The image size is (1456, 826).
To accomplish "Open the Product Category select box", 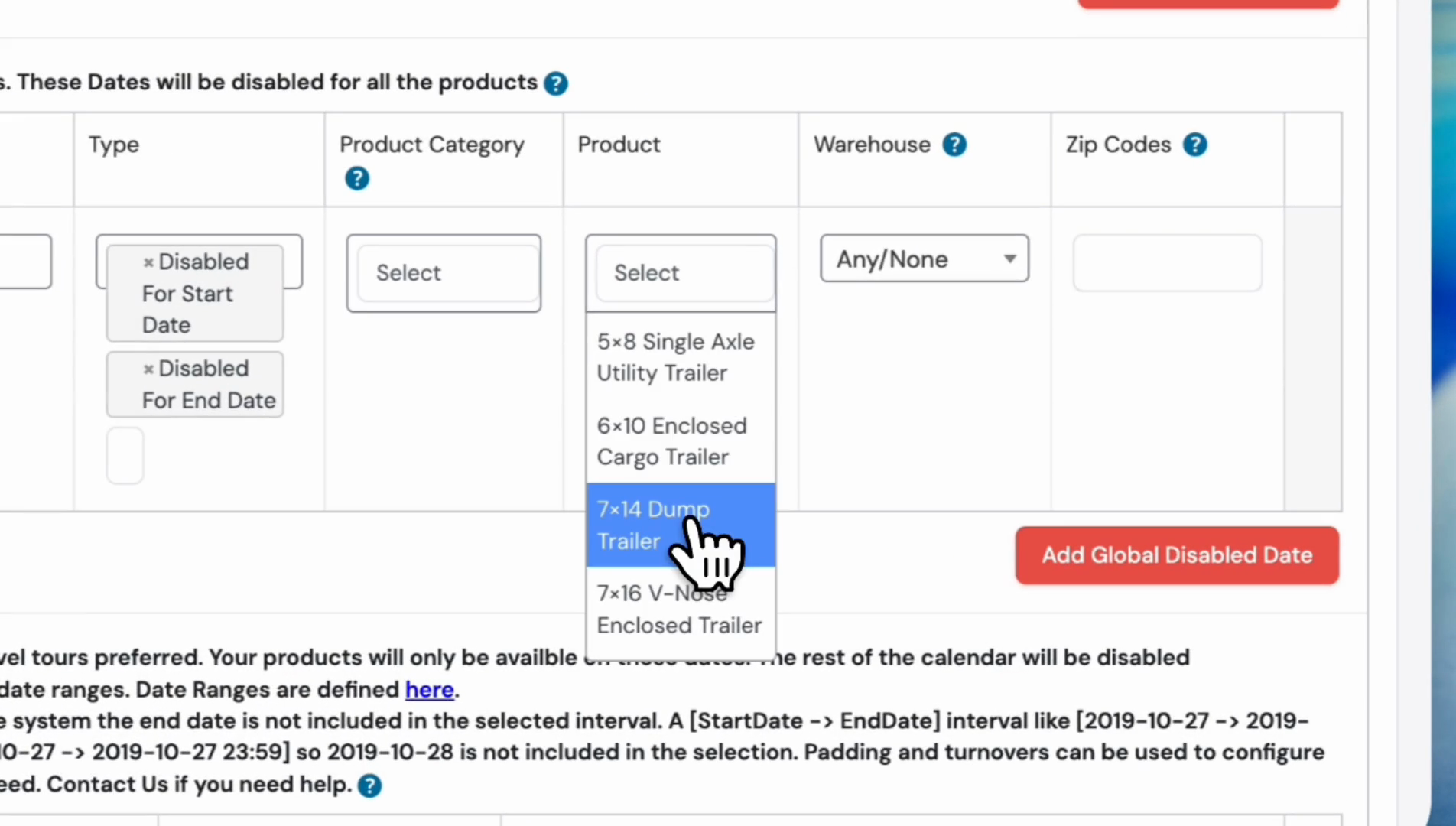I will pyautogui.click(x=444, y=273).
